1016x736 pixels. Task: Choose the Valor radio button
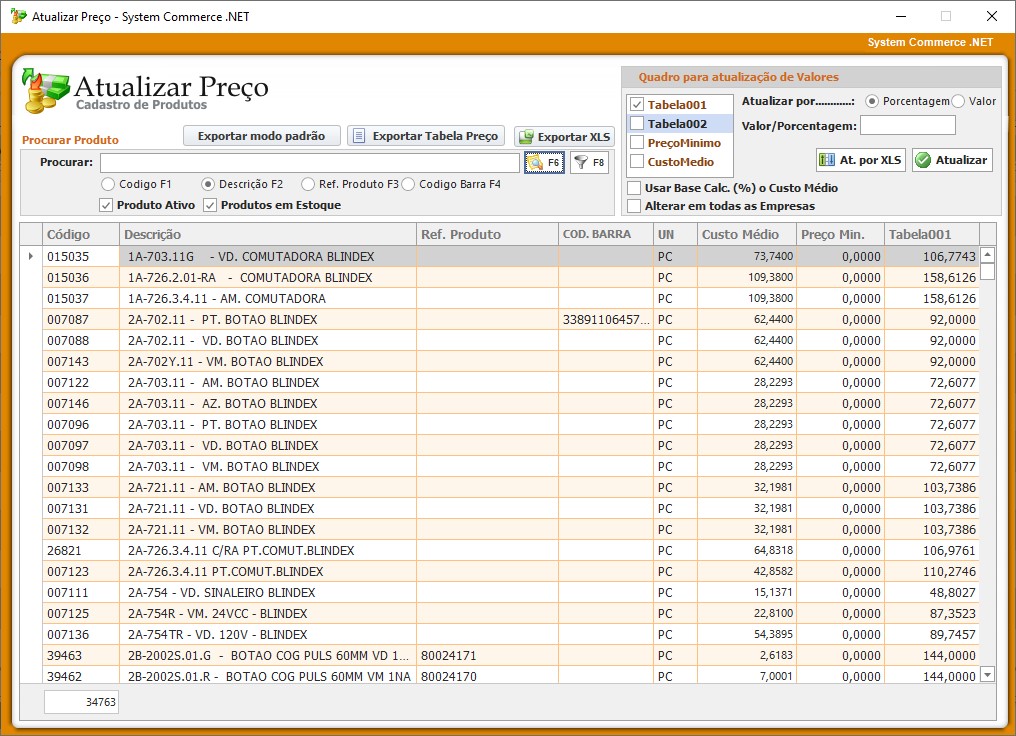958,101
